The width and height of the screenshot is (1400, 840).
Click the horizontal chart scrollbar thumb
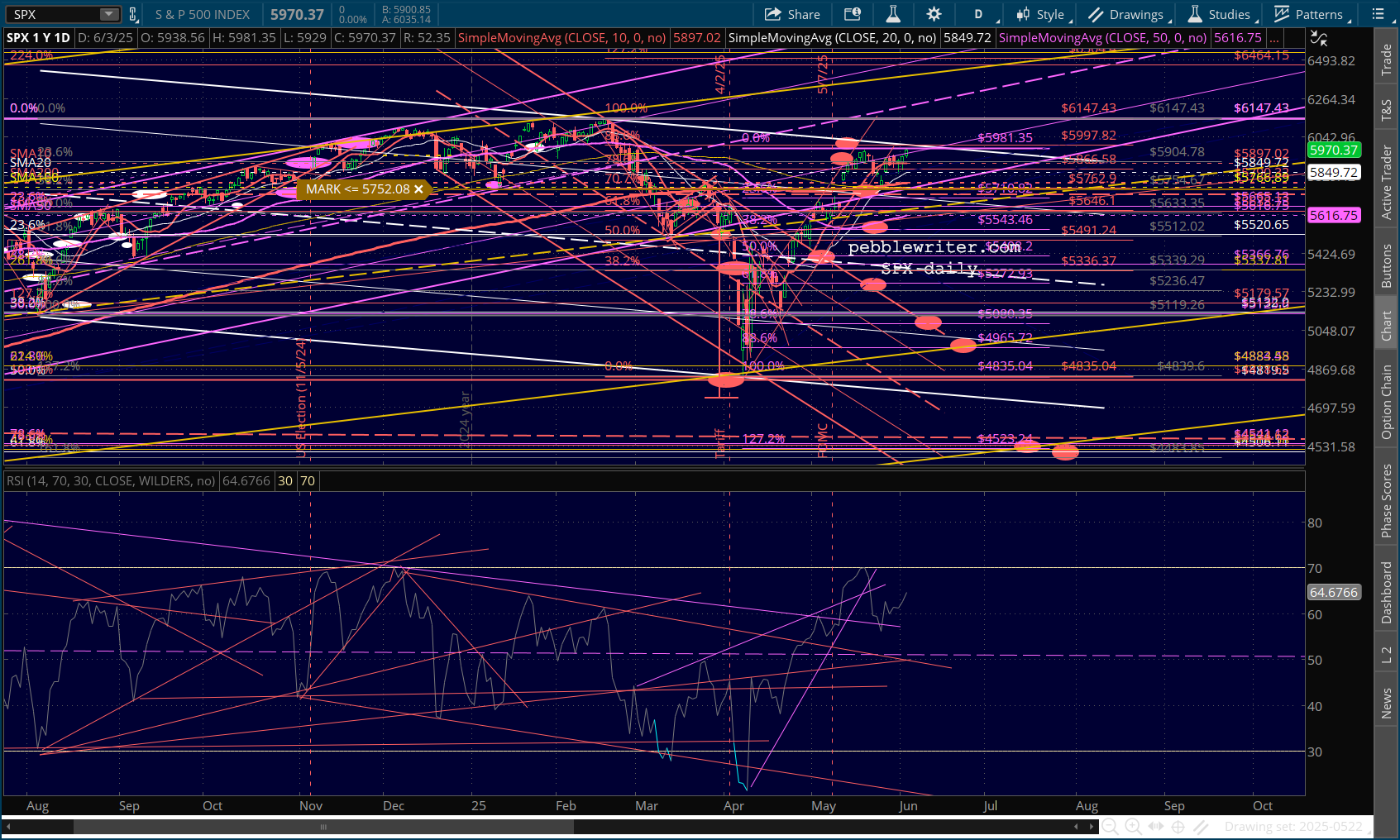coord(323,827)
